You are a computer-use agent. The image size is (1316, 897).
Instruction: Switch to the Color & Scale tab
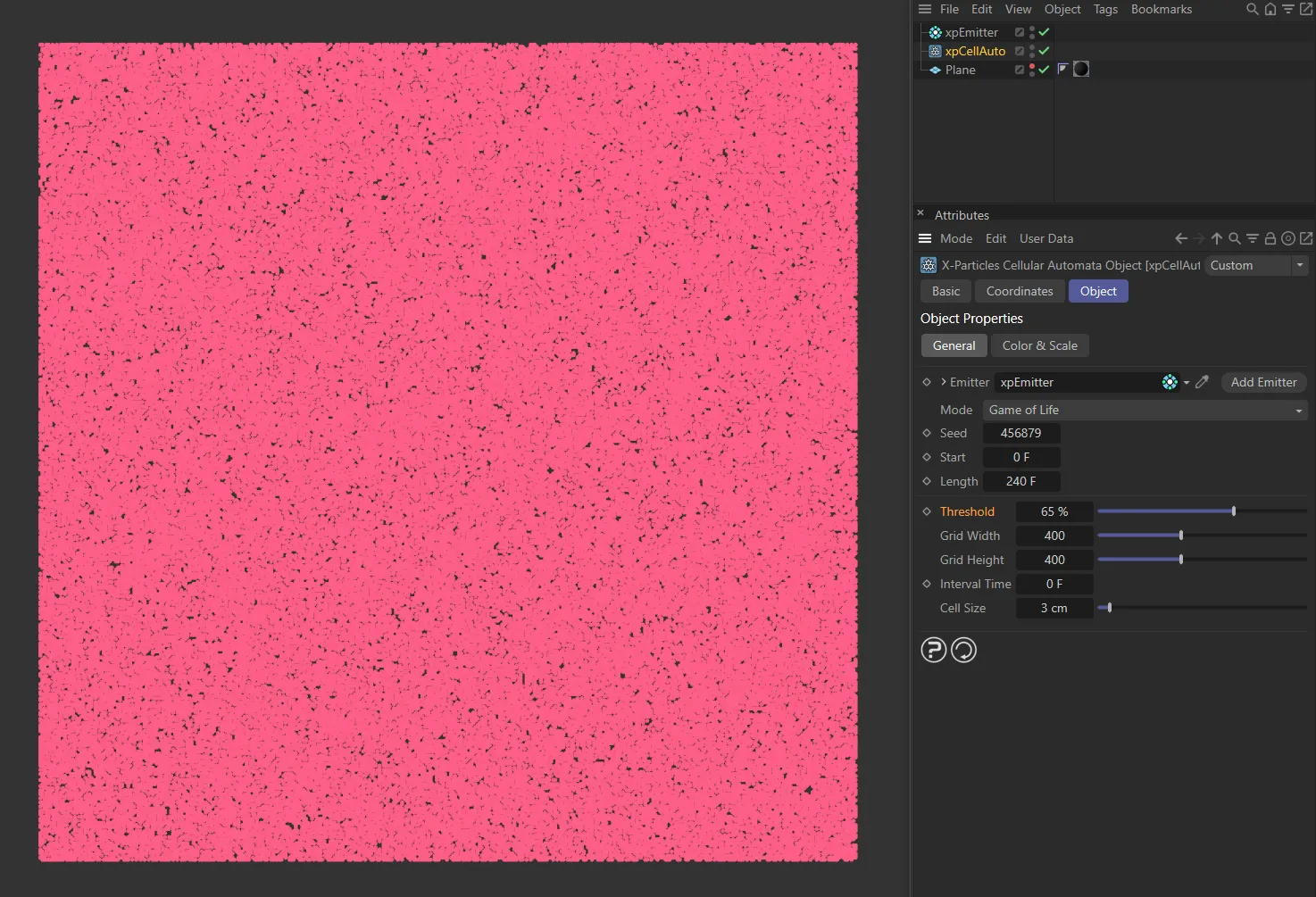(1039, 345)
